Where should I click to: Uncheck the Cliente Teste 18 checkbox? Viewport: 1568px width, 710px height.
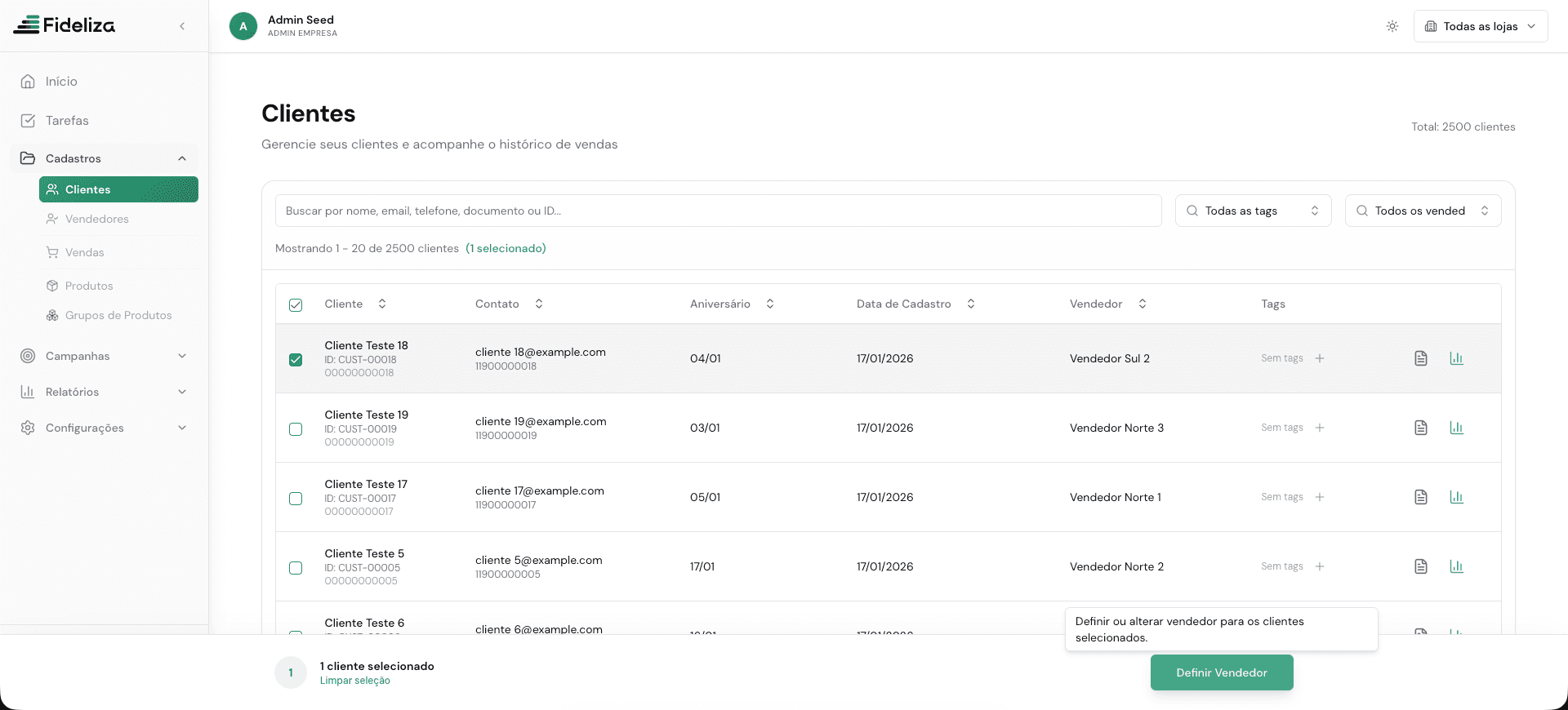click(296, 360)
